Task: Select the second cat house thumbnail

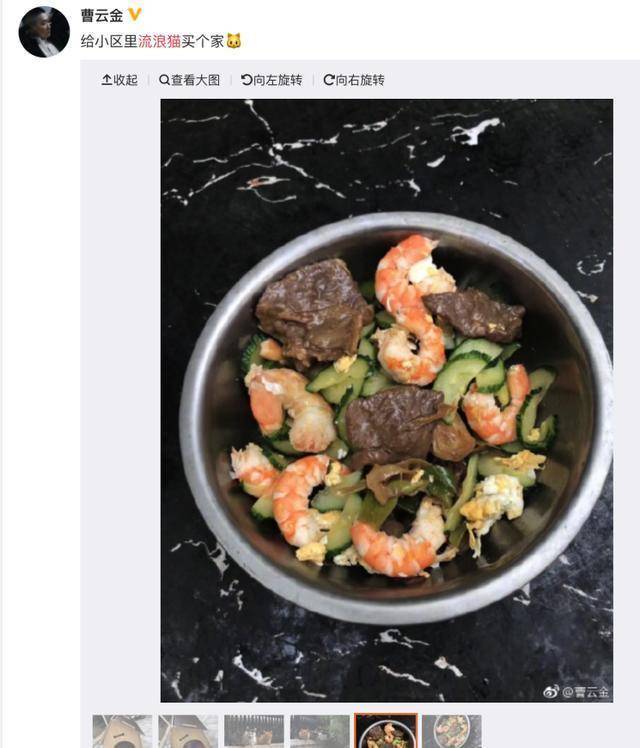Action: 188,731
